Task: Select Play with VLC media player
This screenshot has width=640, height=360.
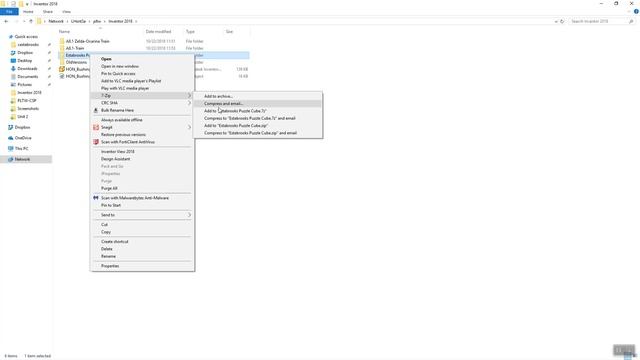Action: tap(125, 88)
